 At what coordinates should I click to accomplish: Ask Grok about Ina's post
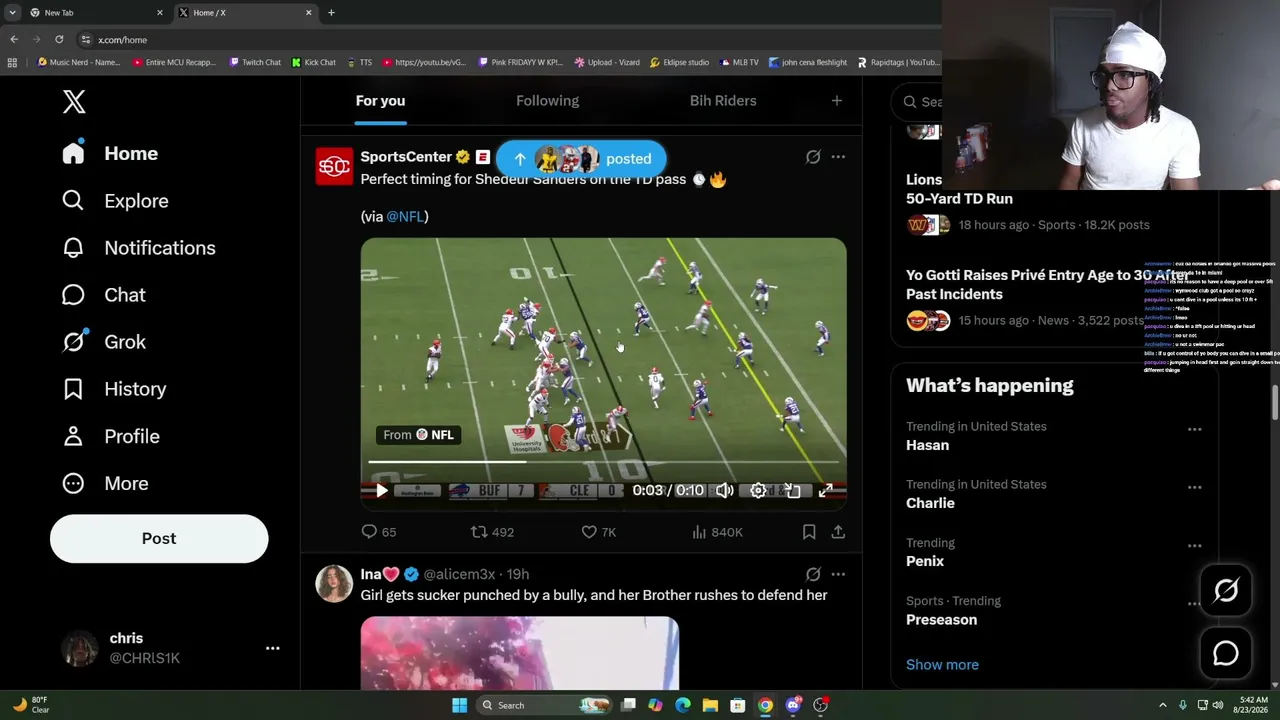click(813, 574)
